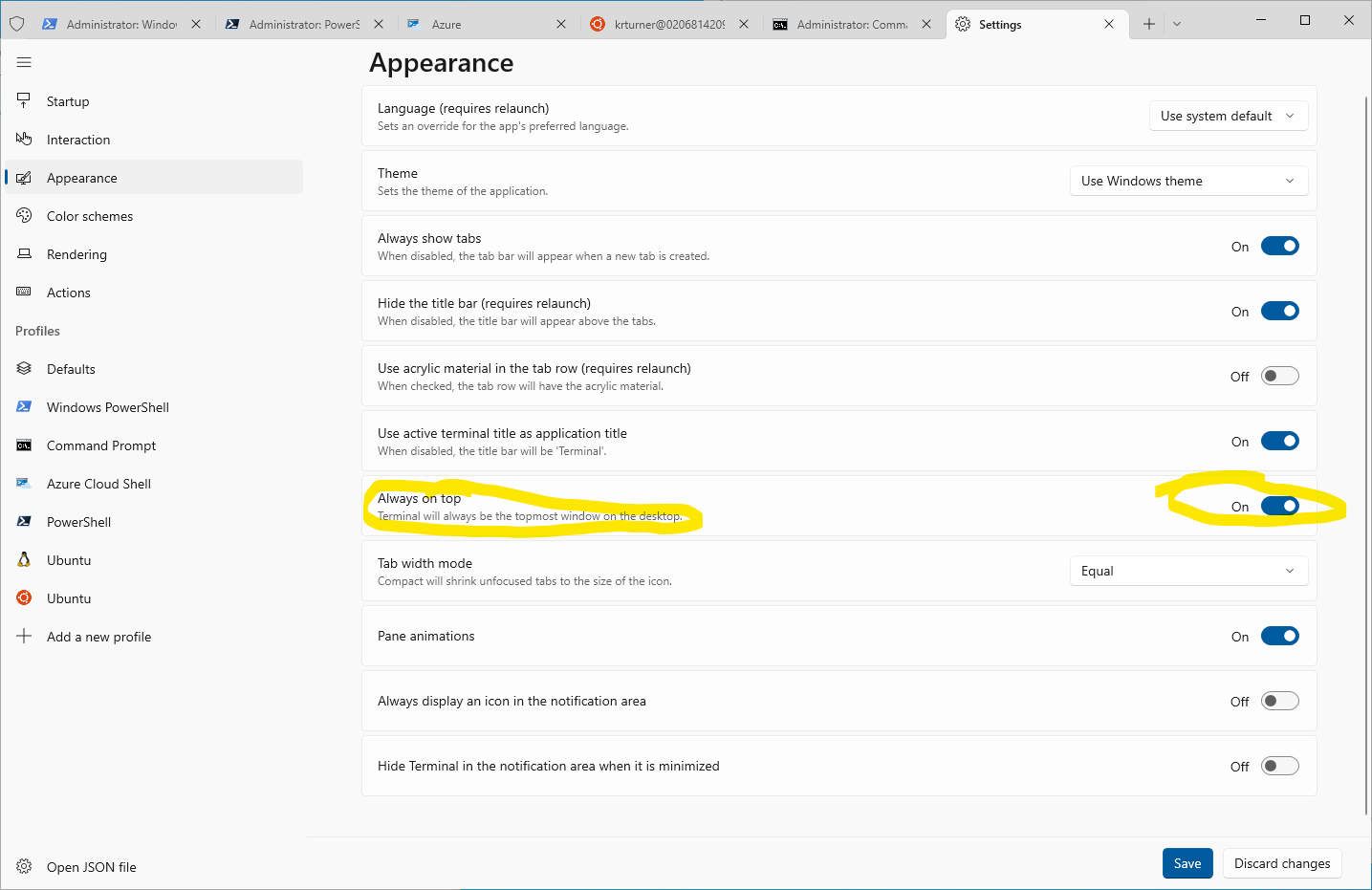Click the Discard changes button
The height and width of the screenshot is (890, 1372).
click(1281, 863)
